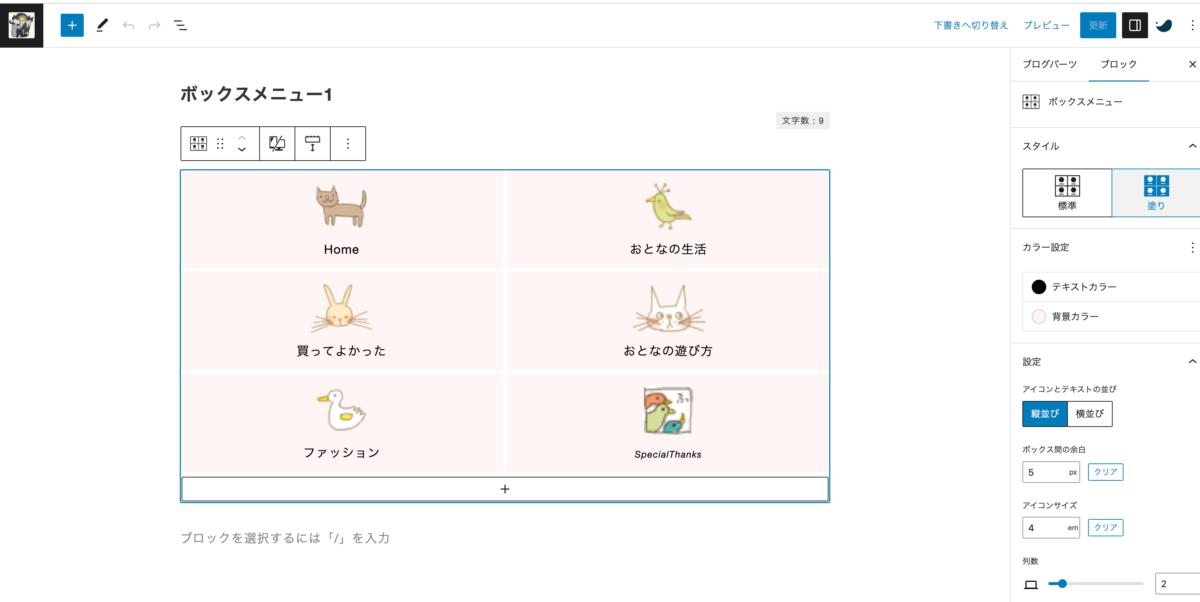1200x602 pixels.
Task: Switch to the ブログパーツ tab
Action: tap(1049, 64)
